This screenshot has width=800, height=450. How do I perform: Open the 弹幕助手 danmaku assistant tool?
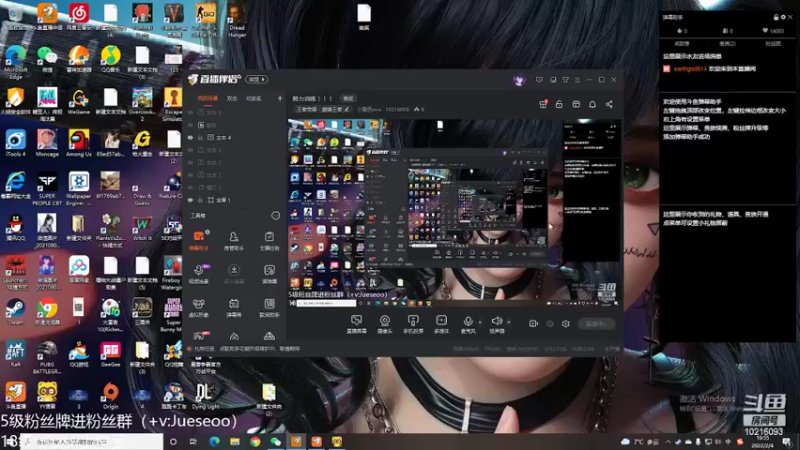pyautogui.click(x=198, y=240)
